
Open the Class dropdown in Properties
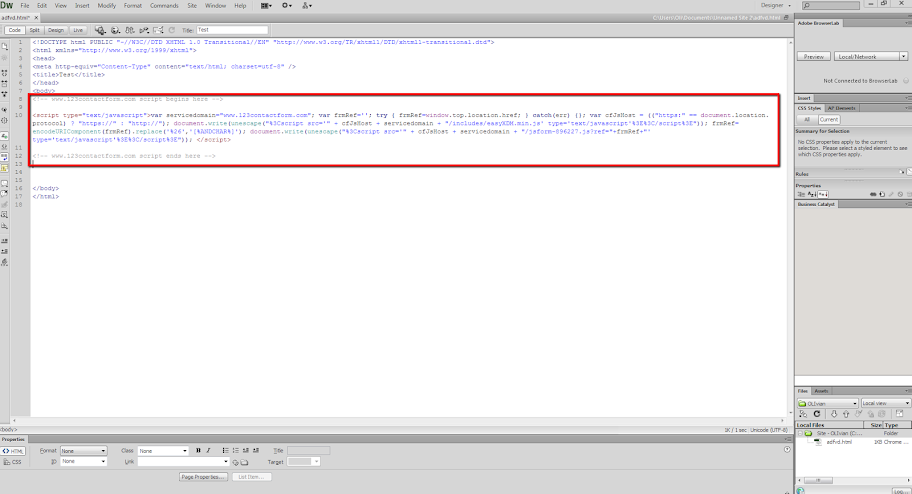[x=163, y=451]
